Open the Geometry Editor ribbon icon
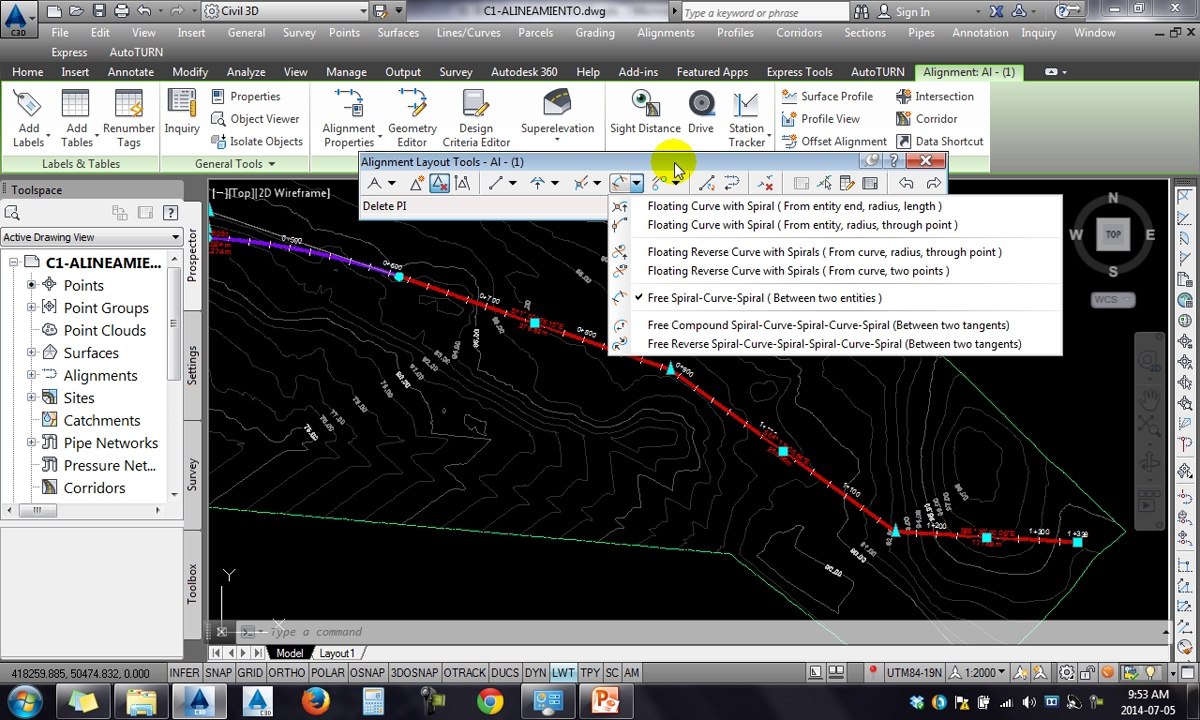 (412, 118)
